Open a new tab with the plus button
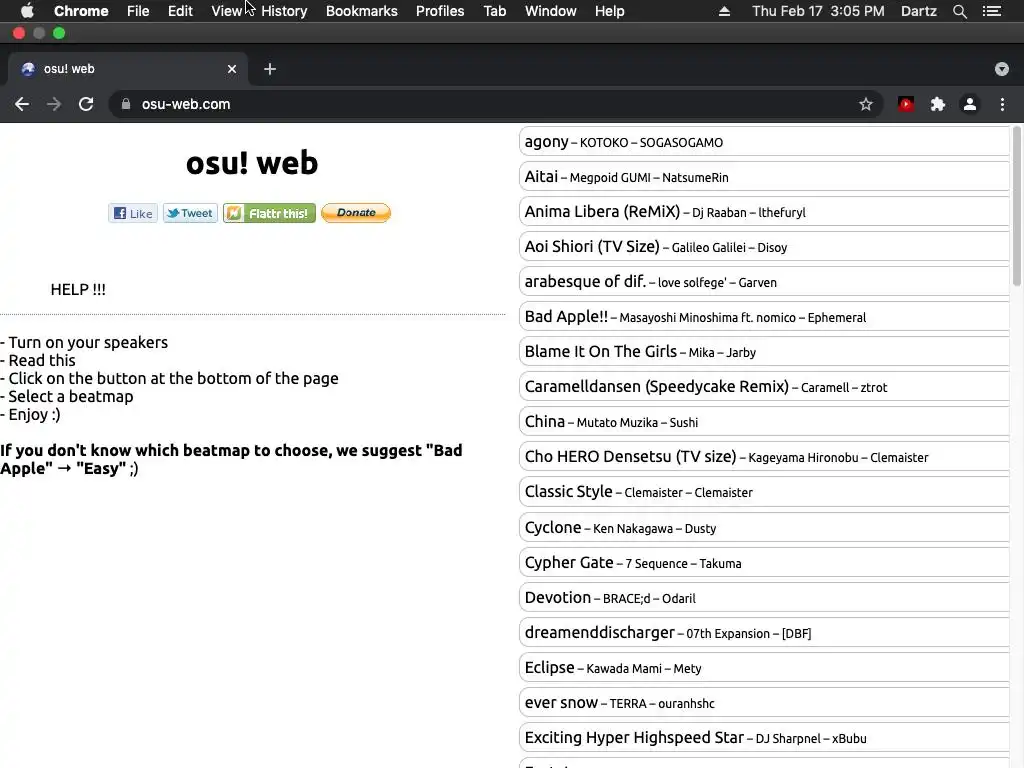This screenshot has height=768, width=1024. tap(270, 69)
